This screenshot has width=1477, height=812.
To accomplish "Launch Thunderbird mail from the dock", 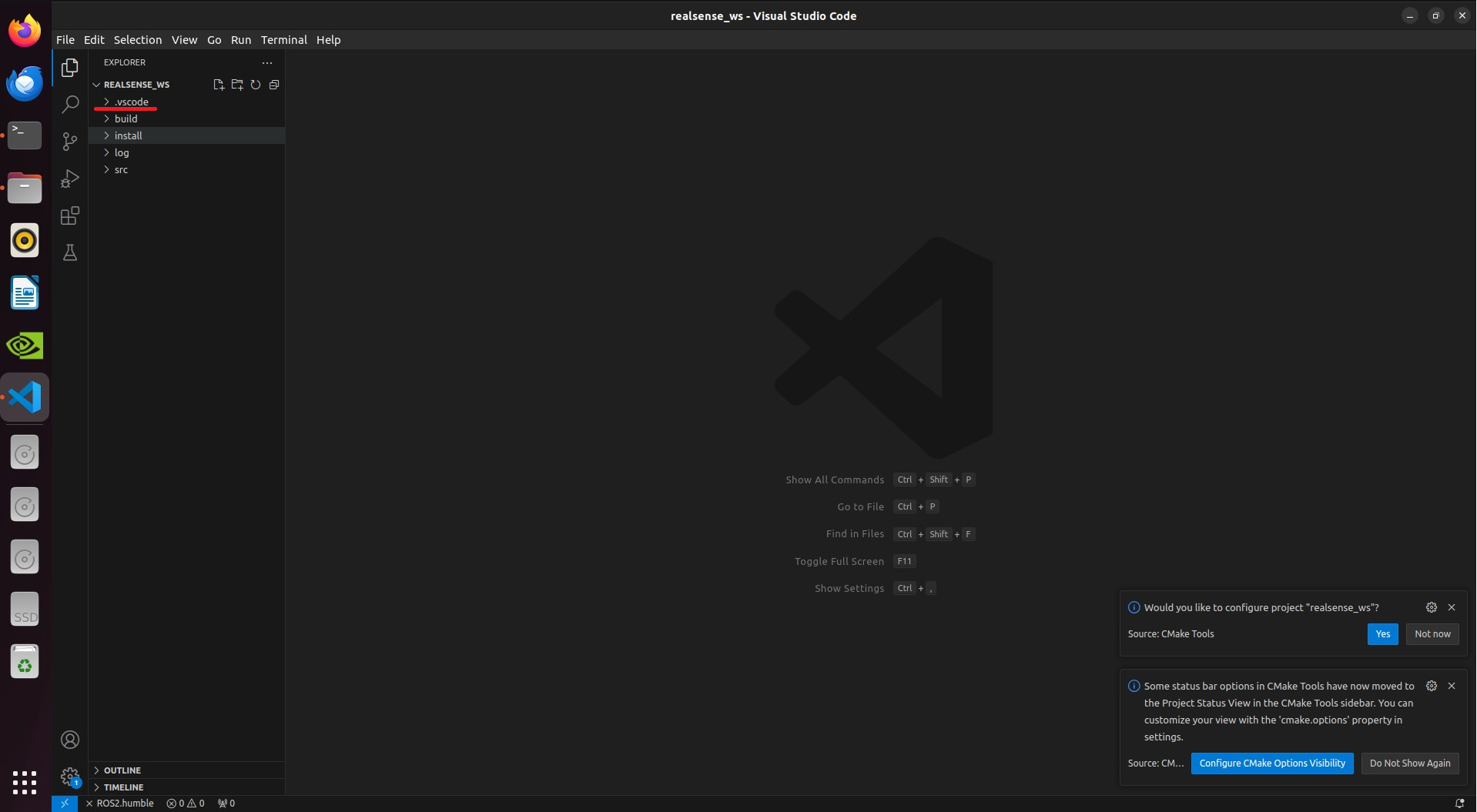I will tap(25, 83).
